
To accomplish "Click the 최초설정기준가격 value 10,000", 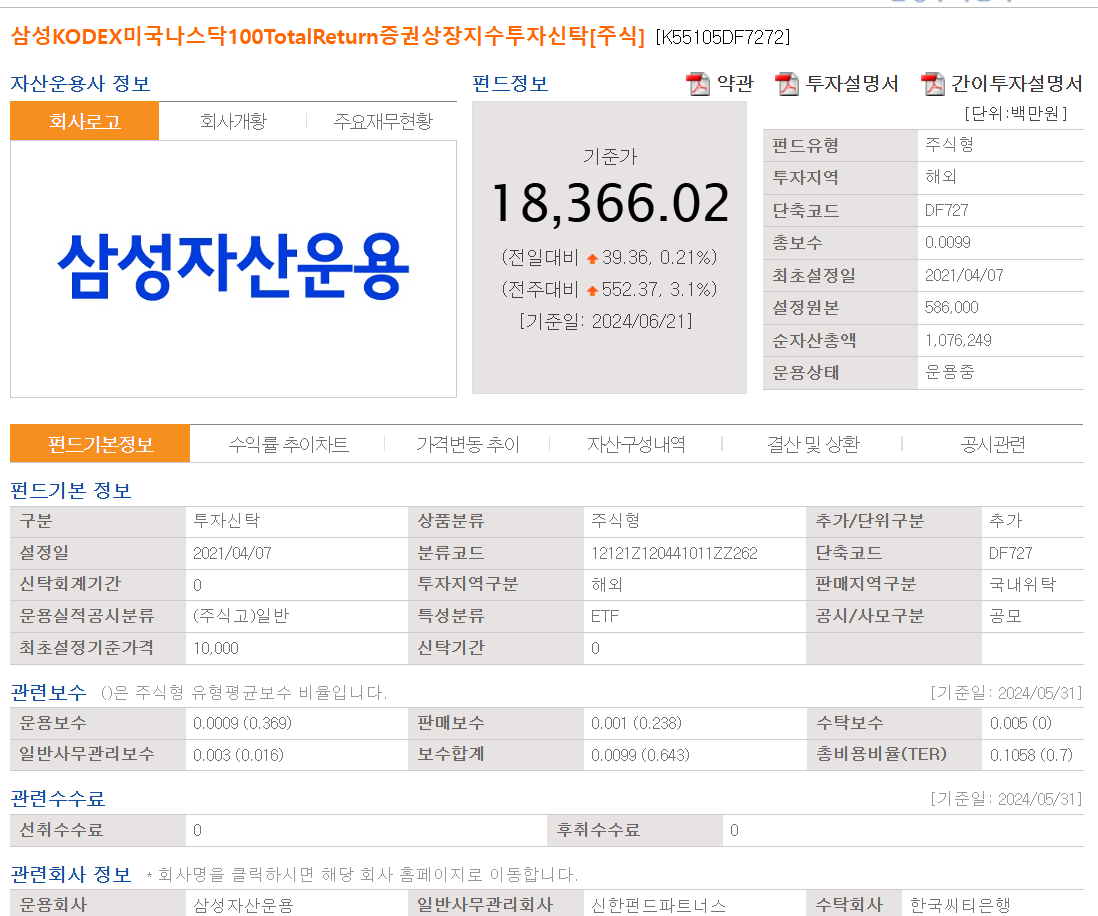I will click(216, 648).
